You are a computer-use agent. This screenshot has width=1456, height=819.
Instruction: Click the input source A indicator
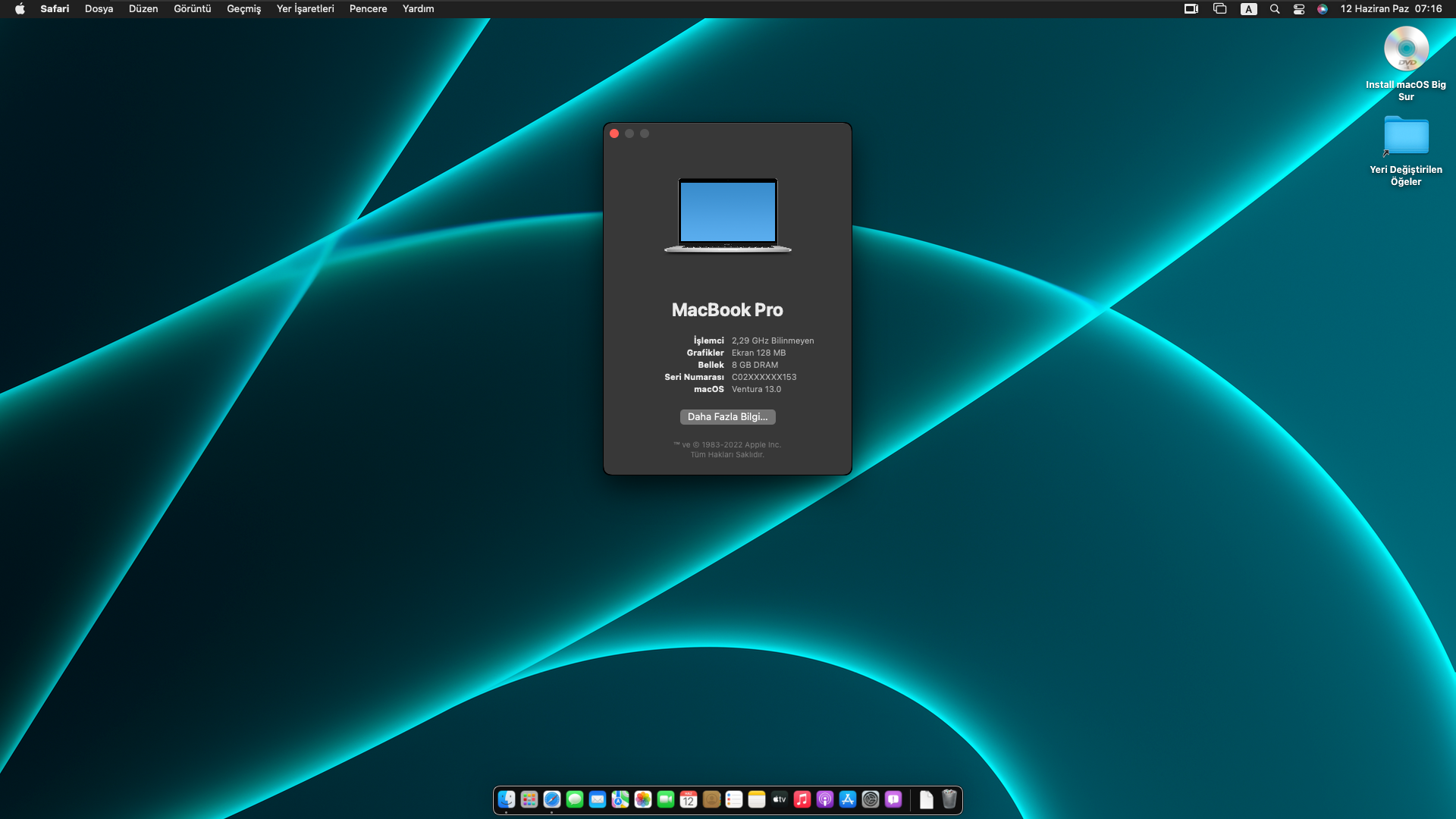(x=1248, y=9)
